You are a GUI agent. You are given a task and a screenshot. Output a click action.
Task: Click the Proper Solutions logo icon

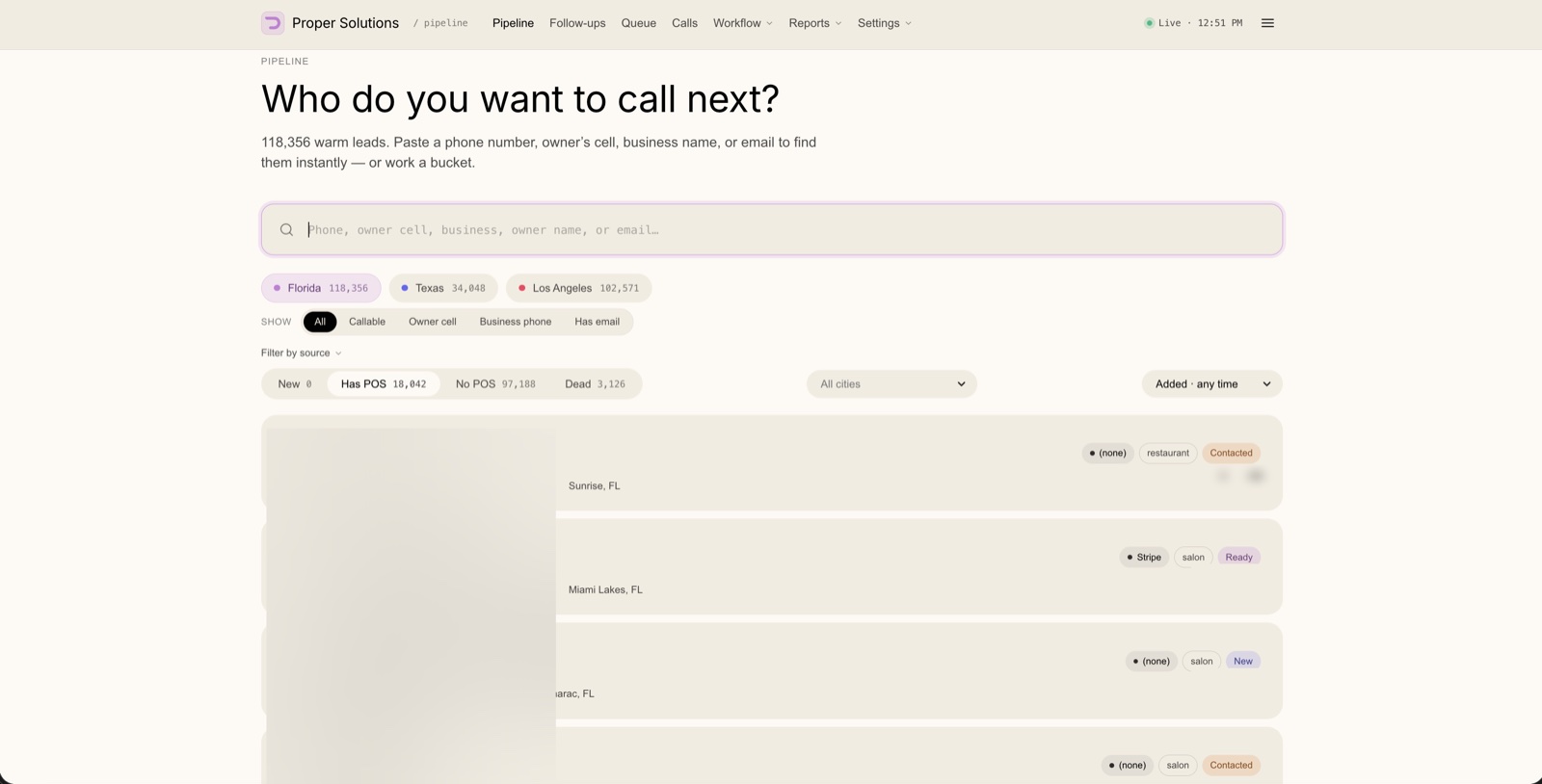click(x=273, y=23)
